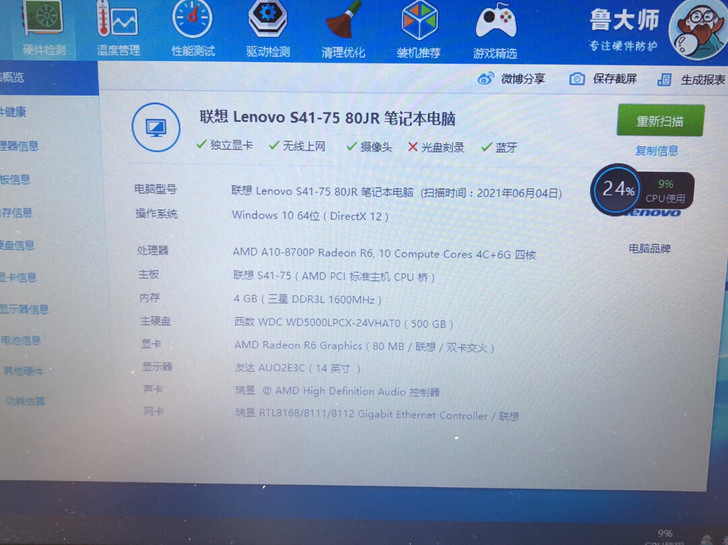Select 硬盘信息 in the sidebar
The width and height of the screenshot is (728, 545).
(17, 245)
